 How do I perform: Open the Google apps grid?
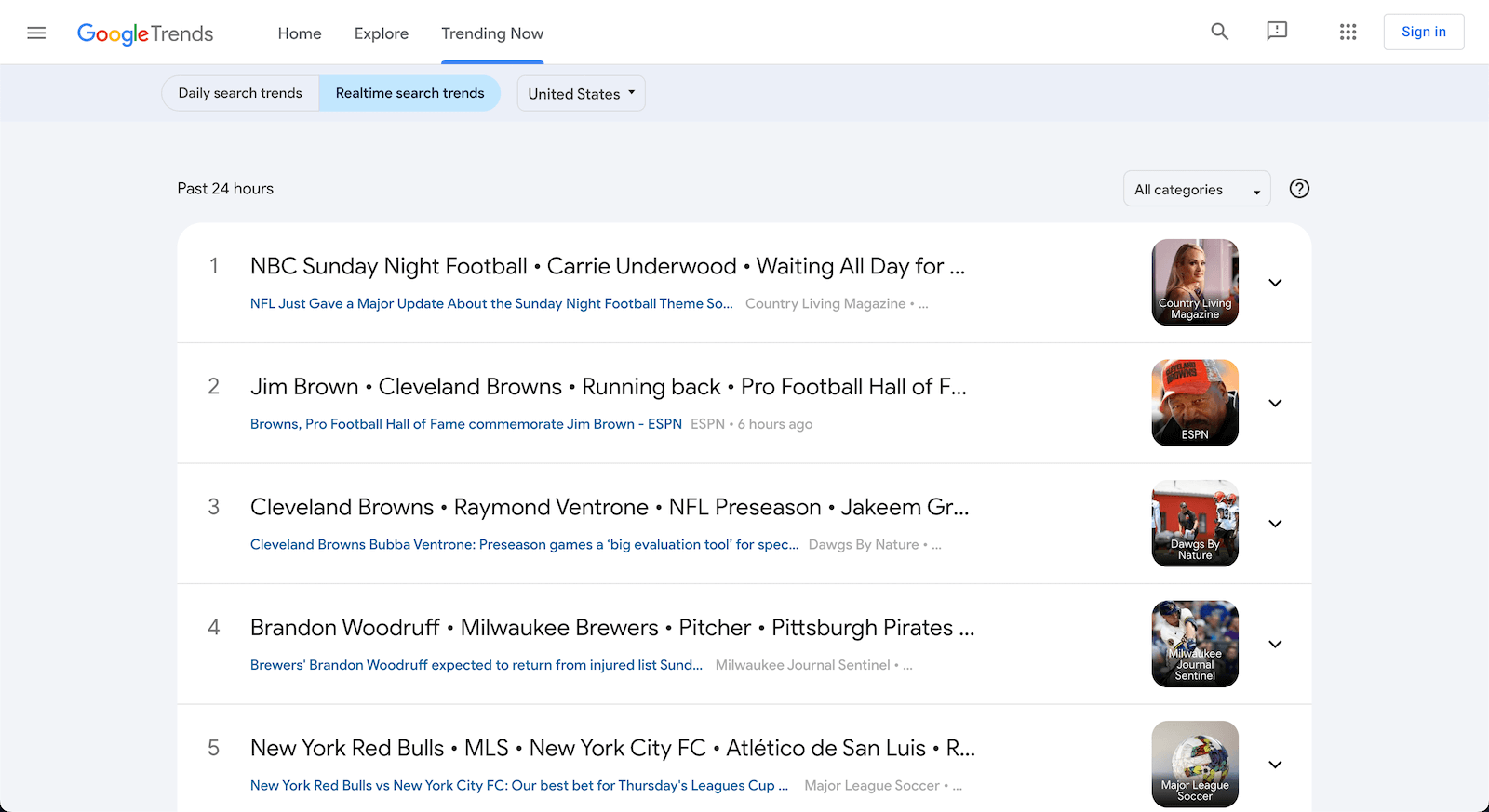coord(1348,32)
